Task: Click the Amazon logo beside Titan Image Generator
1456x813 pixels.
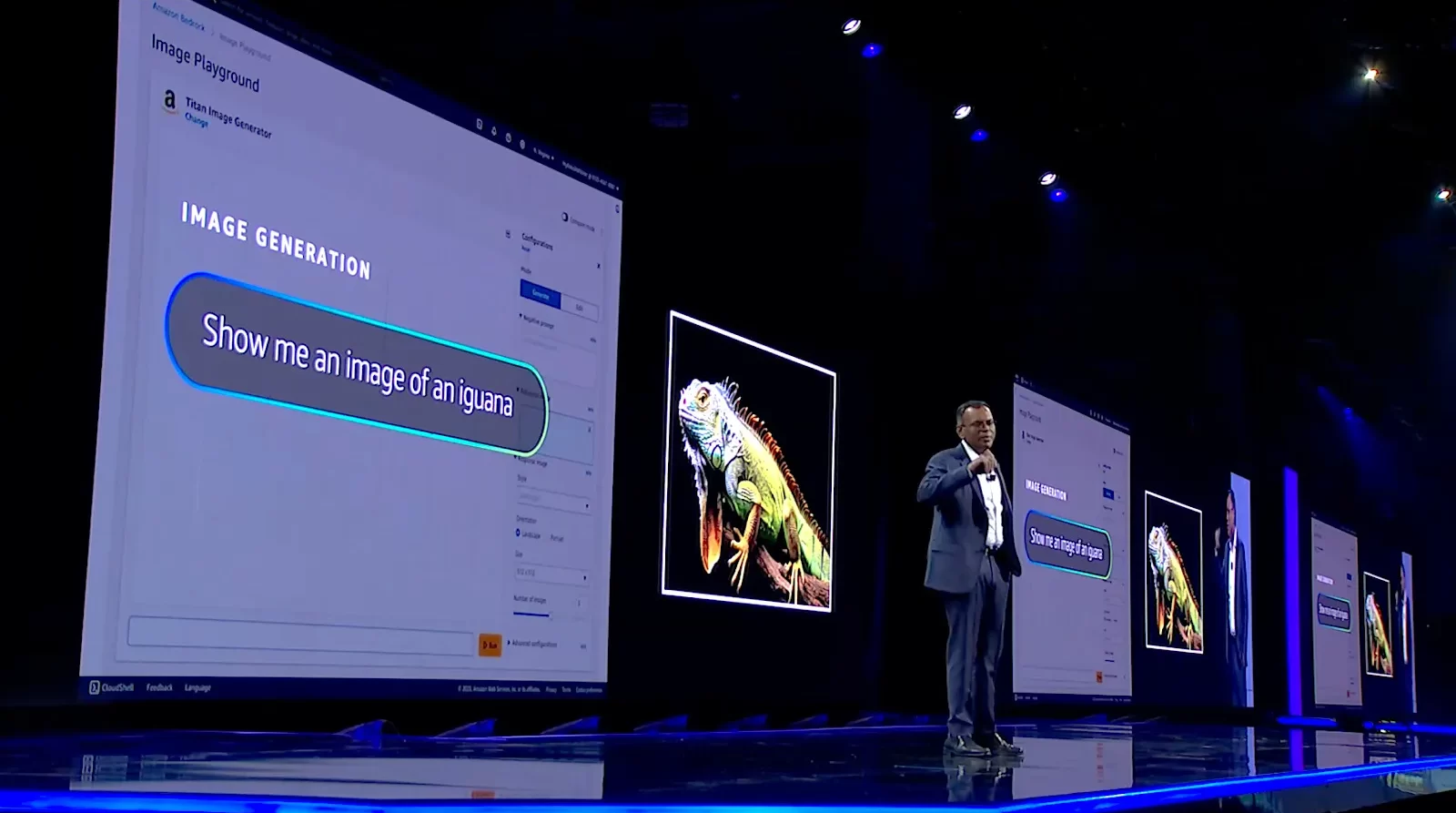Action: click(169, 102)
